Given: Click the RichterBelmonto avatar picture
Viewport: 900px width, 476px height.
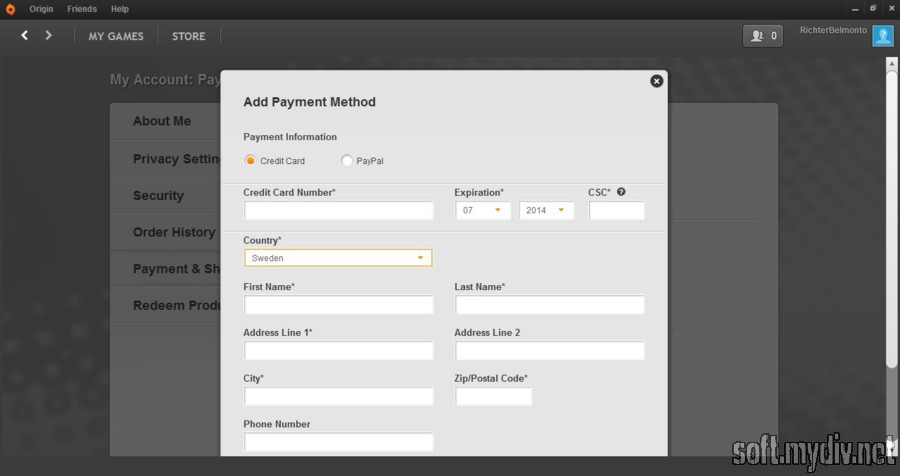Looking at the screenshot, I should point(883,36).
